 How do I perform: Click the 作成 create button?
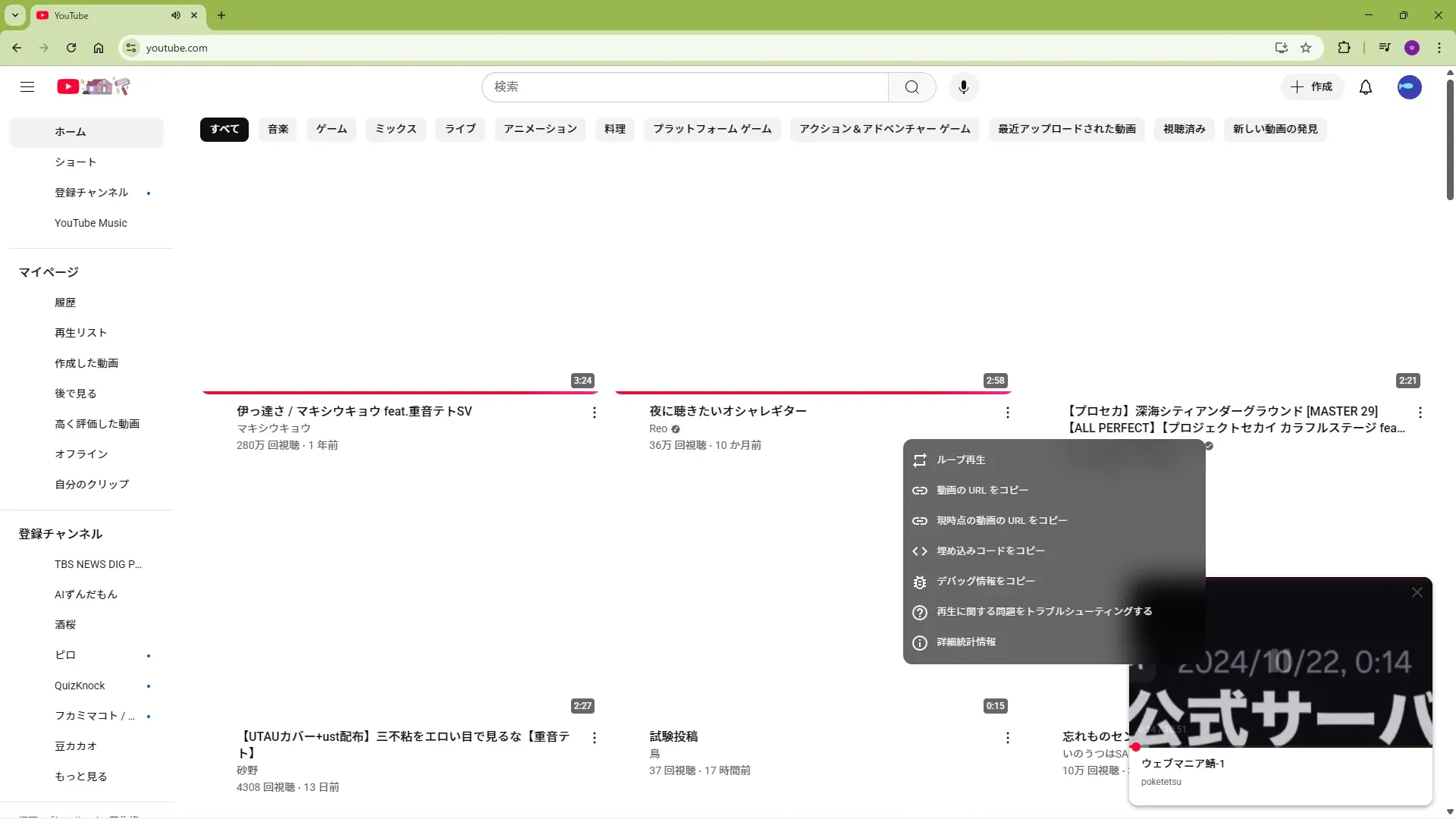click(1312, 87)
